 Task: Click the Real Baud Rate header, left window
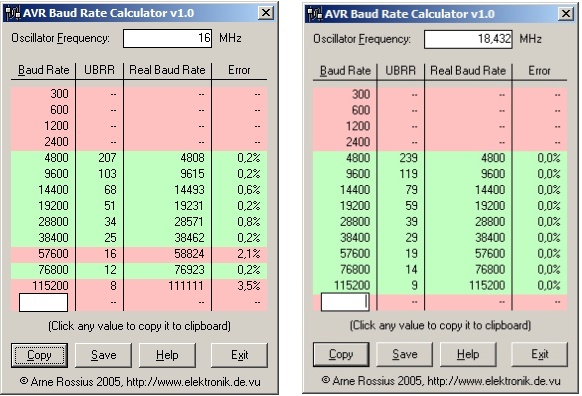(167, 70)
